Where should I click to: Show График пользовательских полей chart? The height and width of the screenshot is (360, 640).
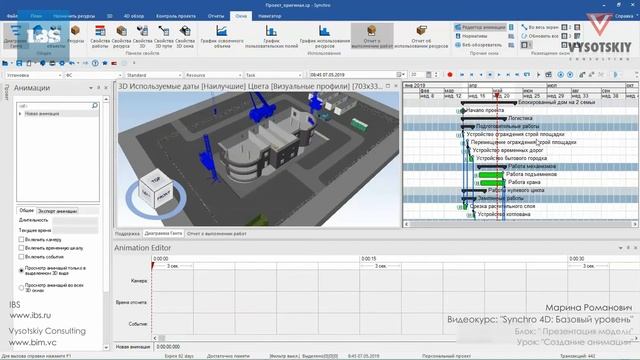click(x=271, y=37)
